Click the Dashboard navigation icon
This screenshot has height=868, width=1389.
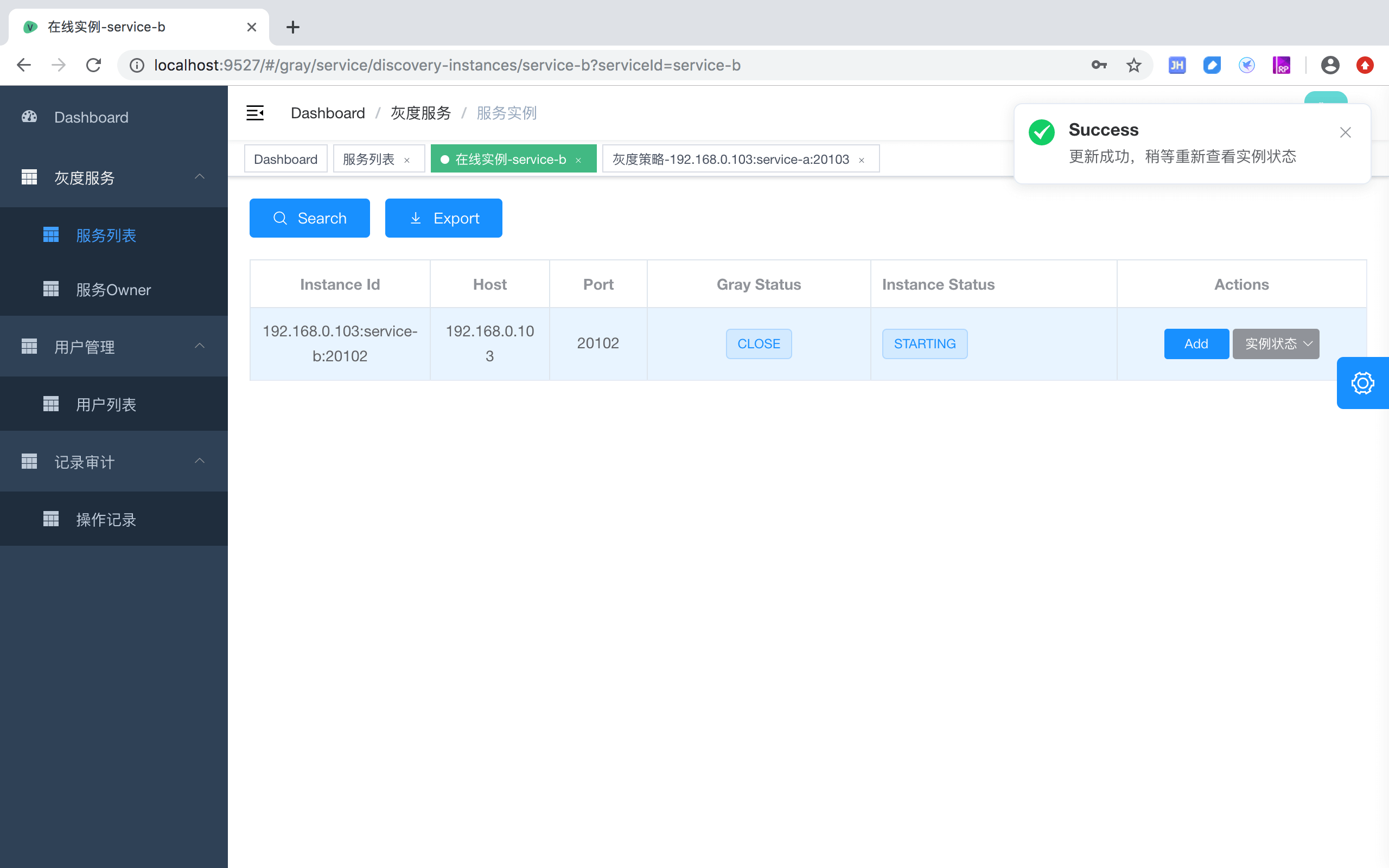click(x=29, y=117)
